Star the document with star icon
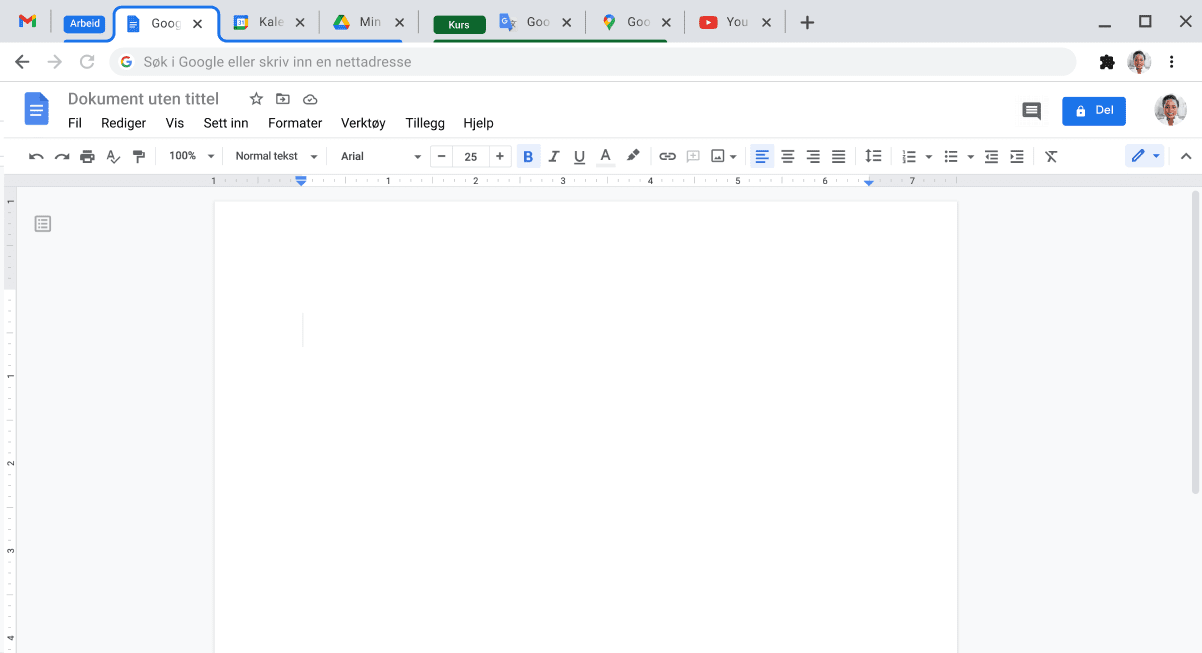This screenshot has width=1202, height=653. (256, 99)
